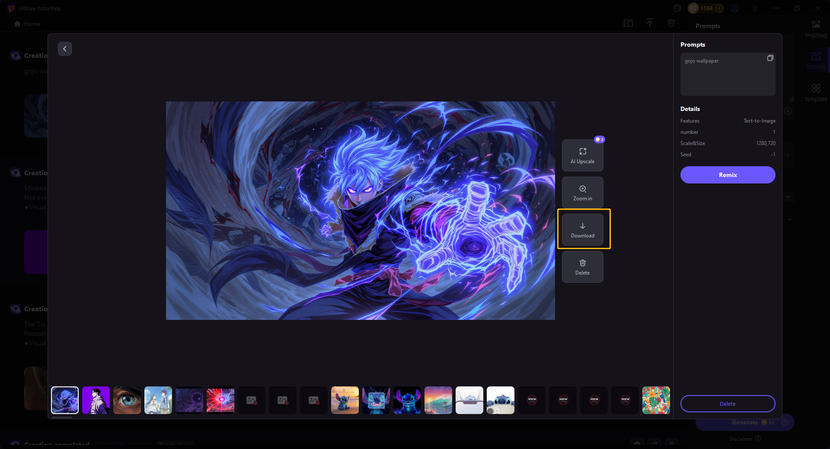Screen dimensions: 830x449
Task: Click the dimmed Generate button behind dialog
Action: click(x=745, y=423)
